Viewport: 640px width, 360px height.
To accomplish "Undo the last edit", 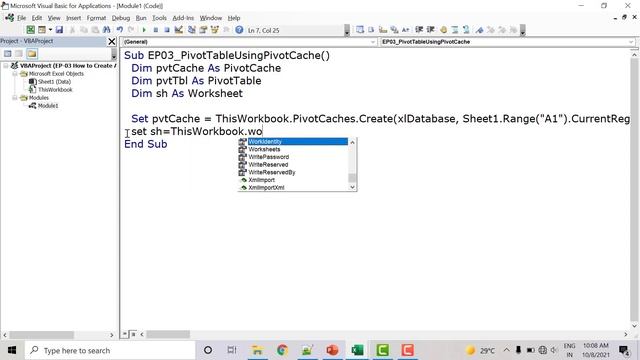I will point(120,30).
